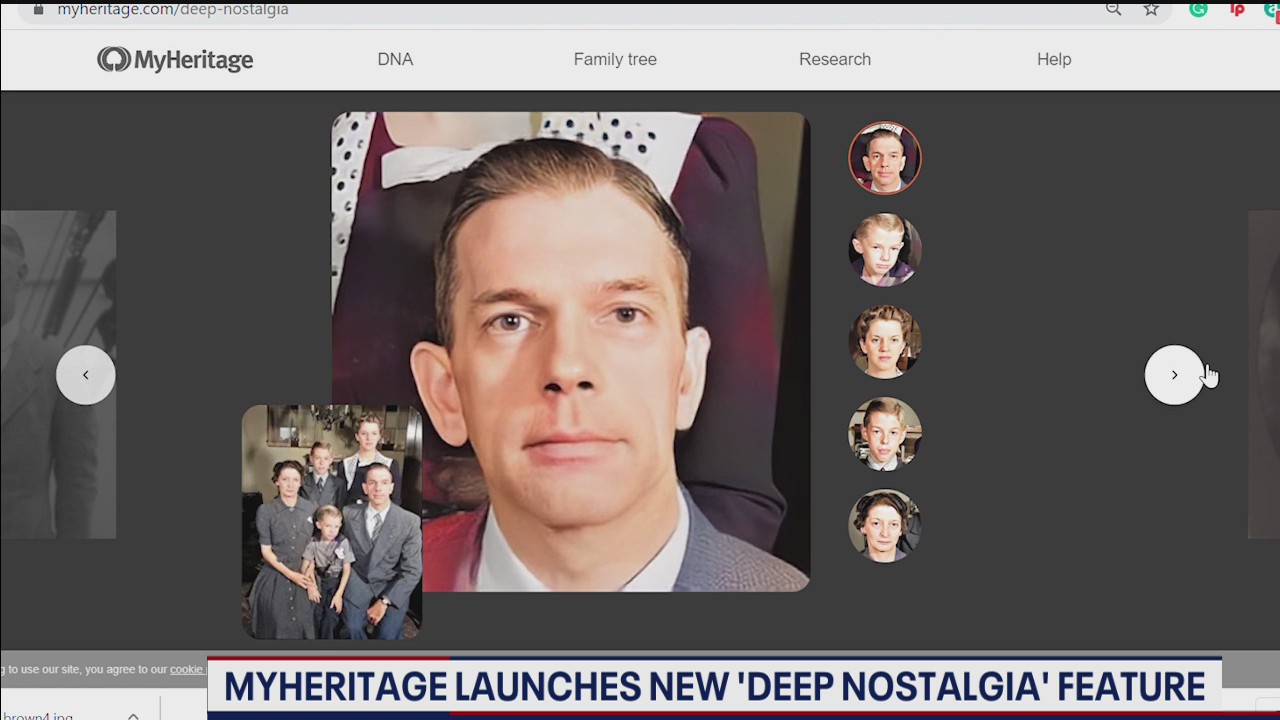The image size is (1280, 720).
Task: Open the zoom magnifier in the address bar
Action: 1113,10
